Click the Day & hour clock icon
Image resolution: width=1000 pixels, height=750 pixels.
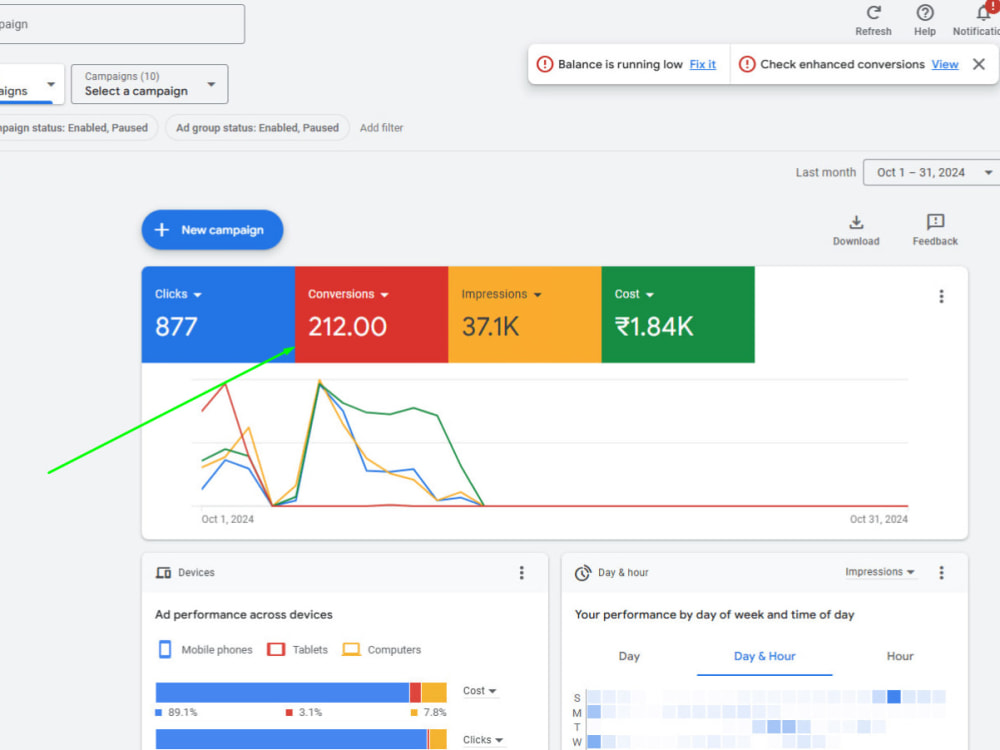click(582, 573)
